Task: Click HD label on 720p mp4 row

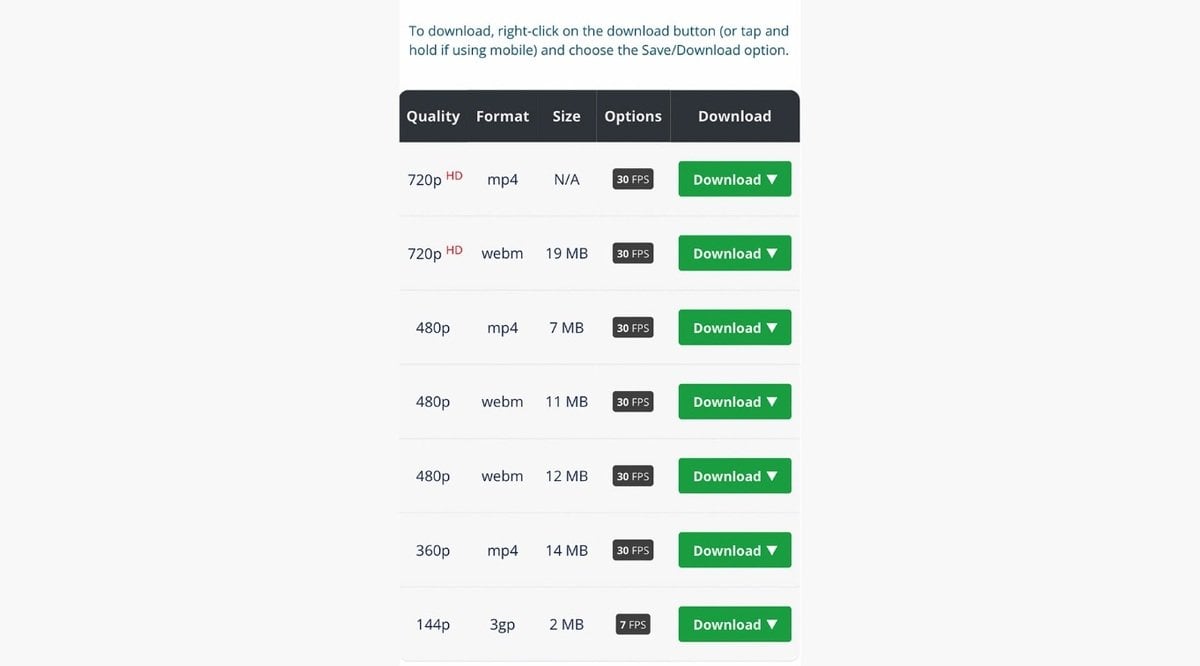Action: 454,175
